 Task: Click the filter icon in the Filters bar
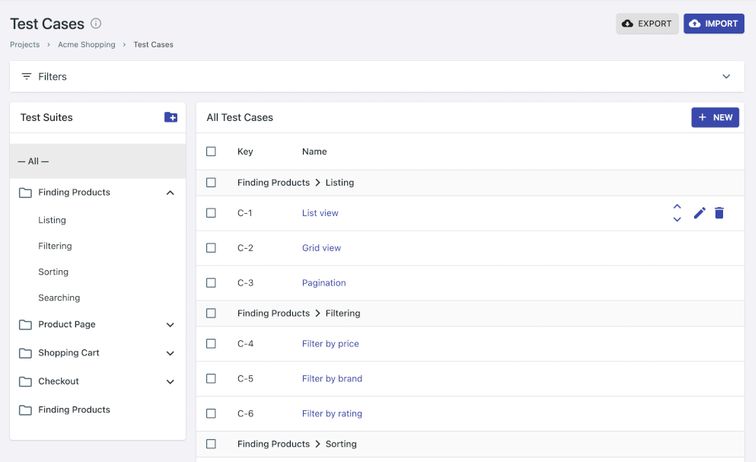tap(26, 76)
